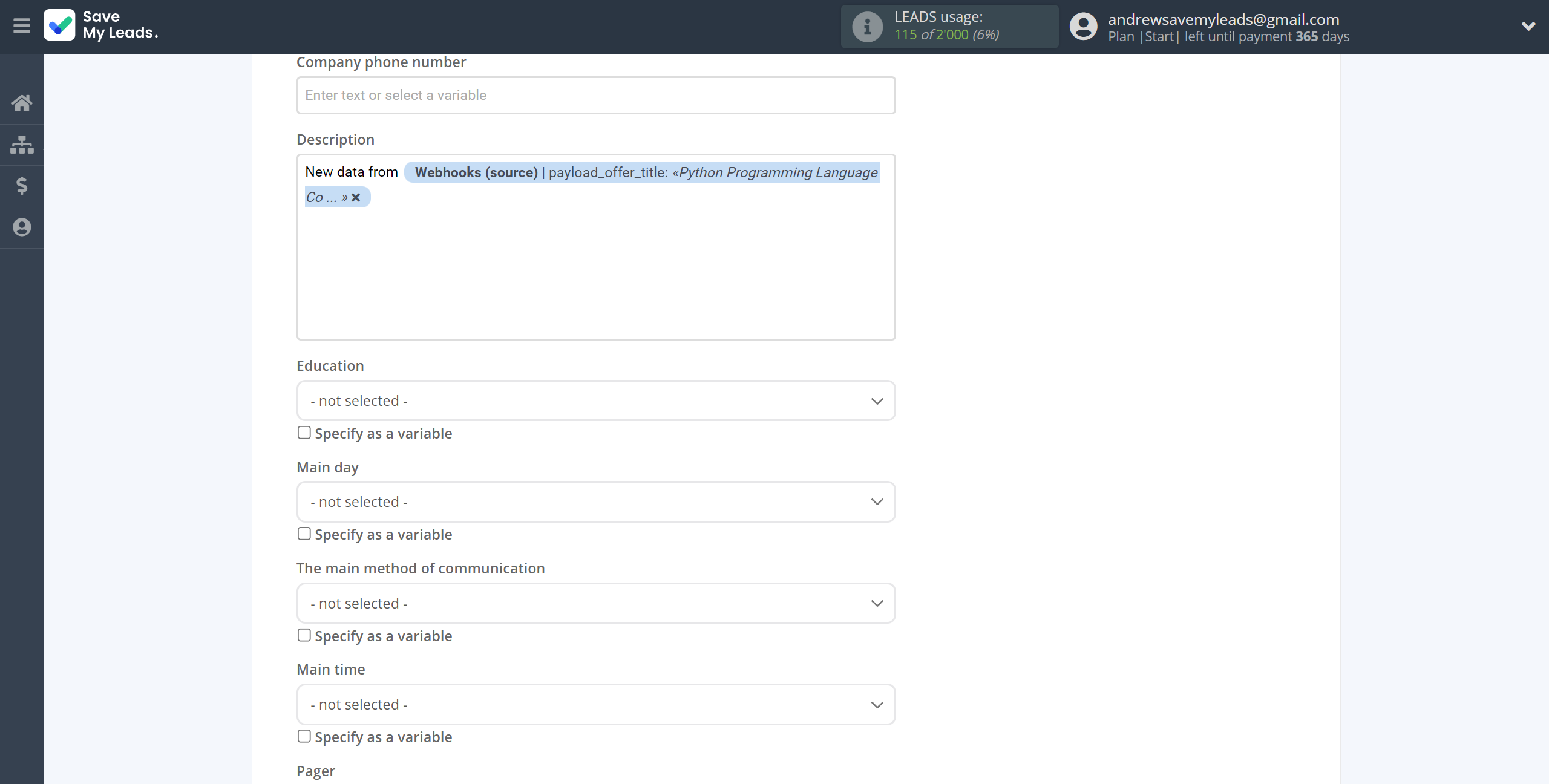Open the billing dollar icon
Viewport: 1549px width, 784px height.
point(22,186)
